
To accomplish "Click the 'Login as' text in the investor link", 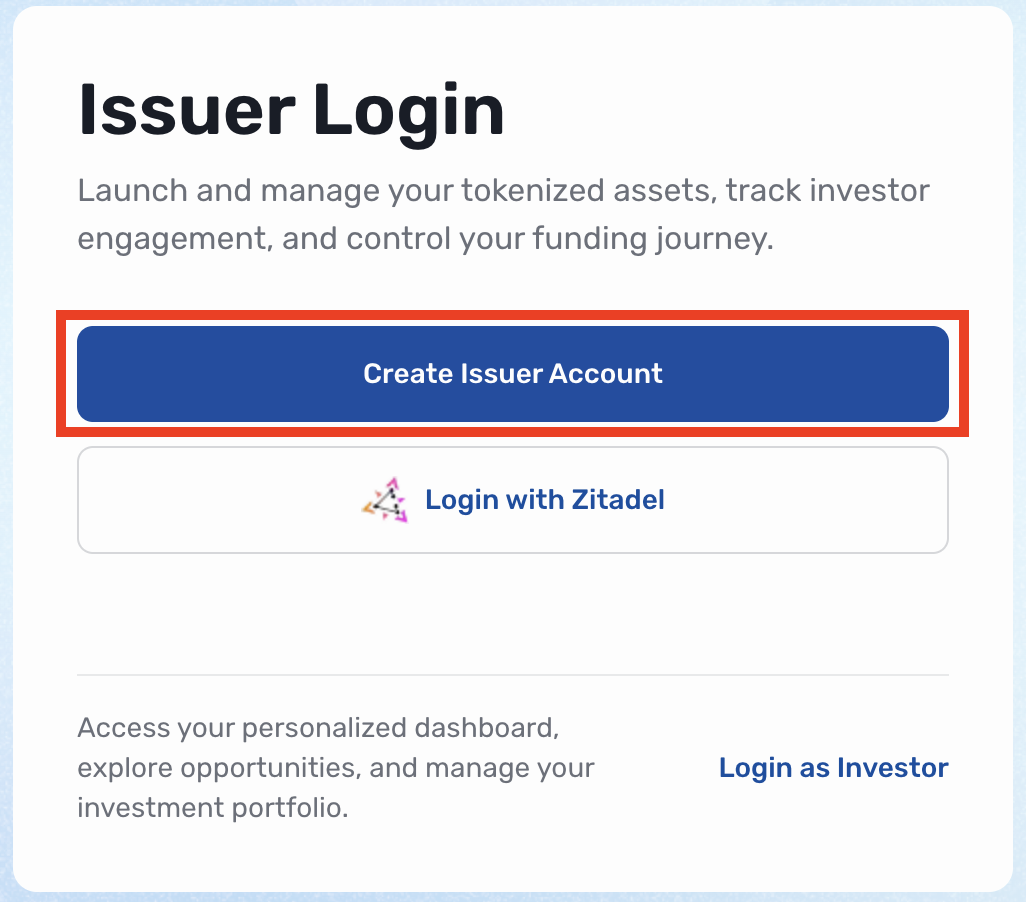I will click(774, 768).
